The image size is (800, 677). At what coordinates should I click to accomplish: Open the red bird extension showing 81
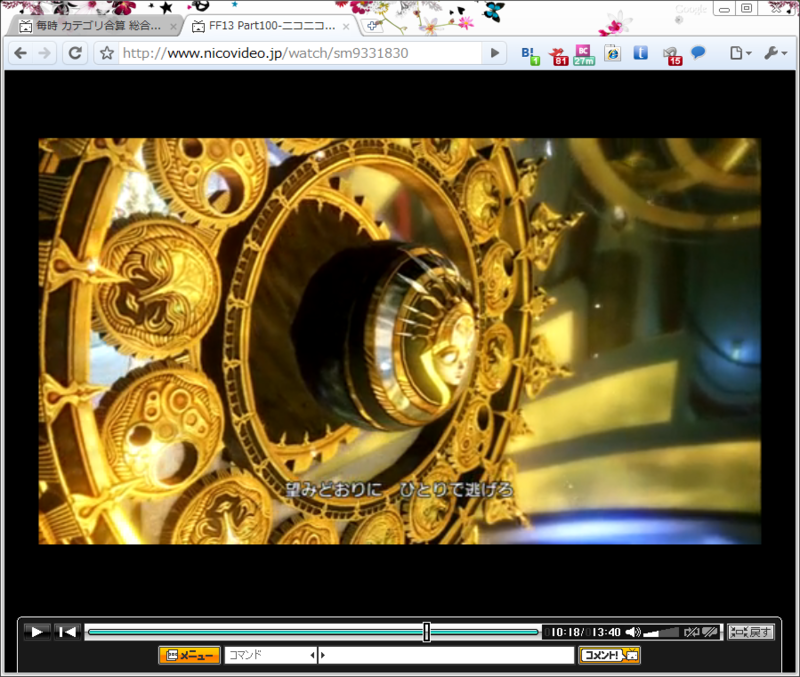[559, 55]
